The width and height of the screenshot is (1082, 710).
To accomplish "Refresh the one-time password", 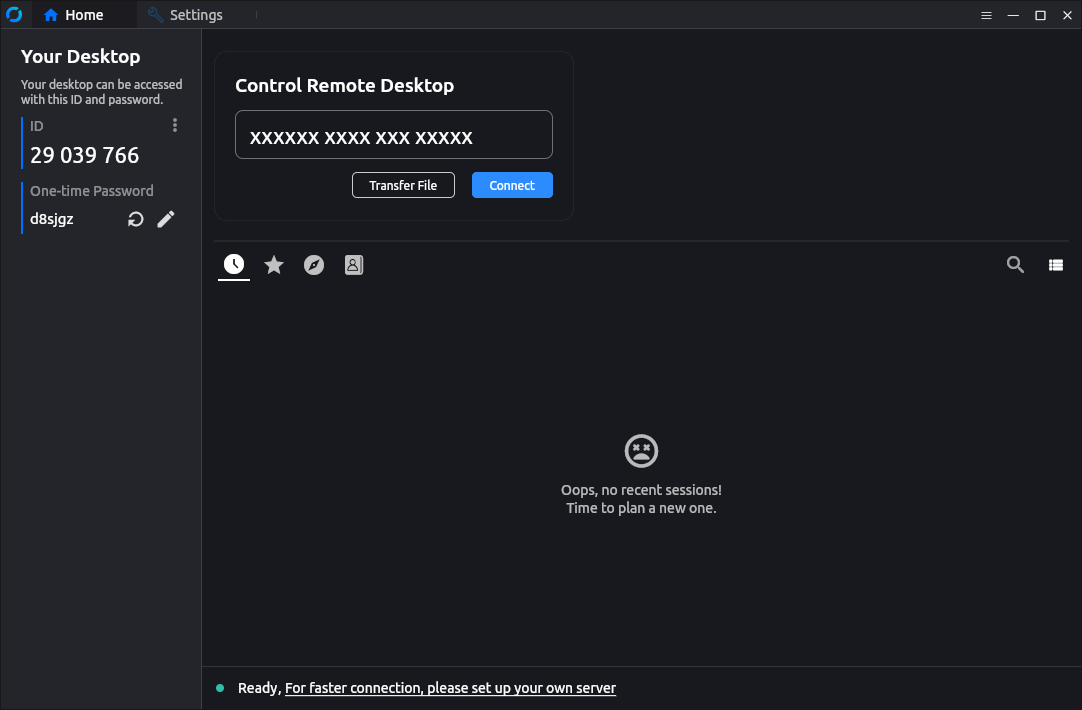I will click(135, 218).
